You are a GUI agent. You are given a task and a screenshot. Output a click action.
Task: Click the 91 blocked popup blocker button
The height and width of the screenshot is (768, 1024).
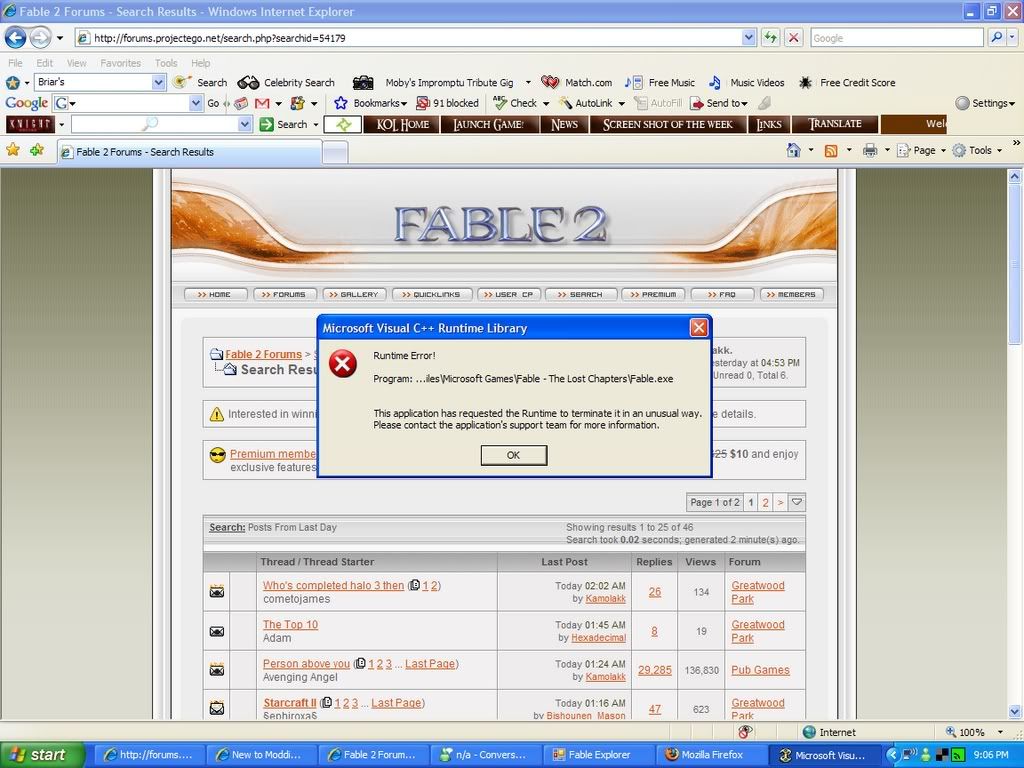tap(447, 103)
